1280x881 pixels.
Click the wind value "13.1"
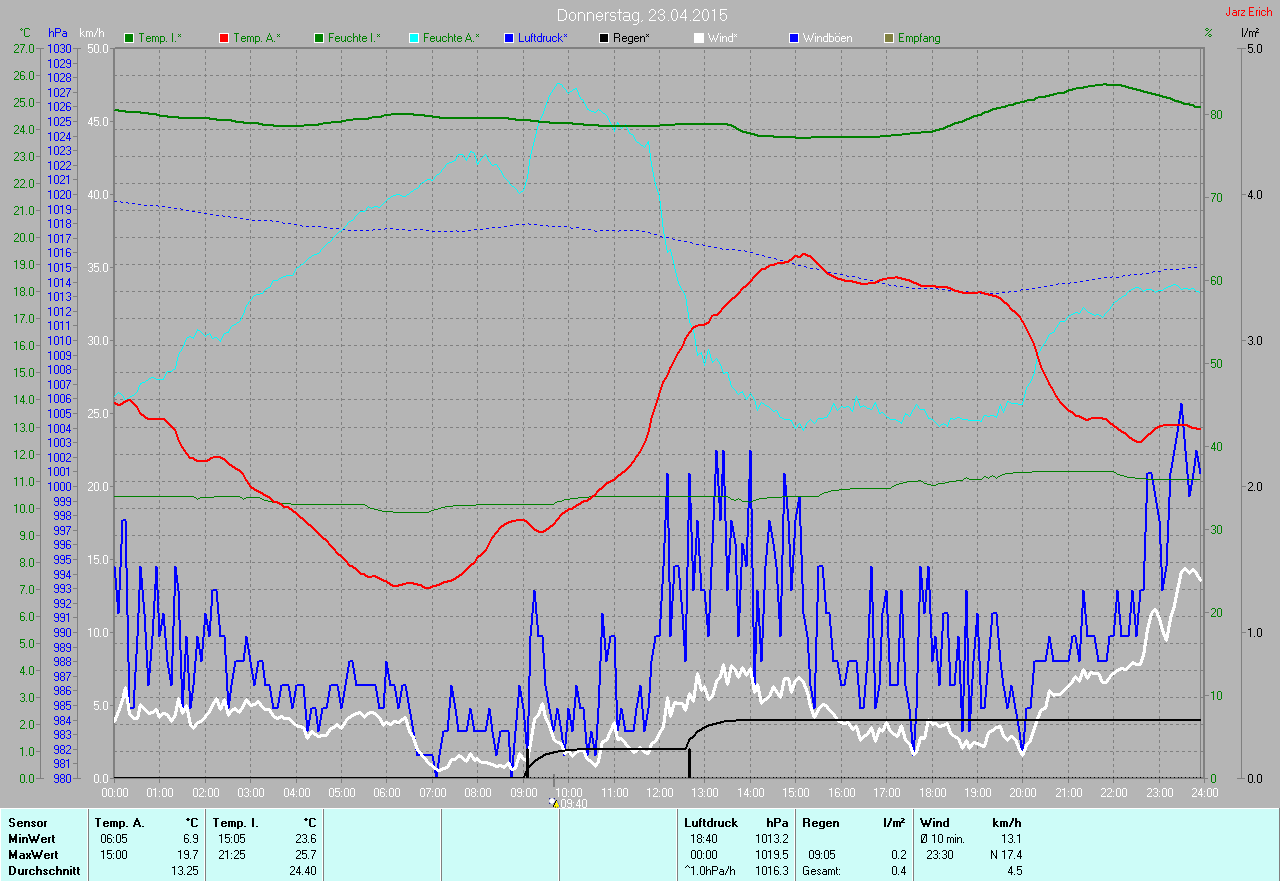coord(1010,838)
